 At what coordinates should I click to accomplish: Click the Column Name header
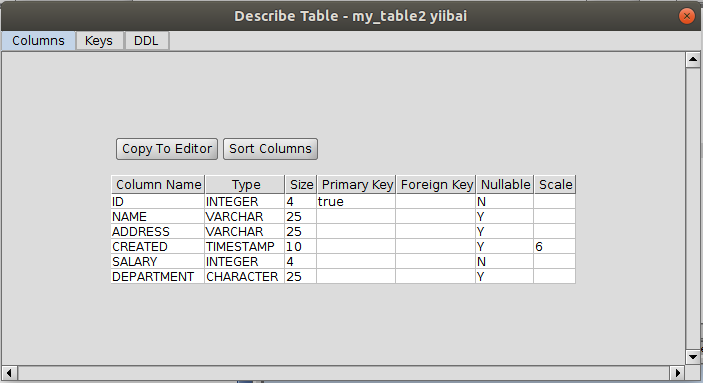pos(158,185)
